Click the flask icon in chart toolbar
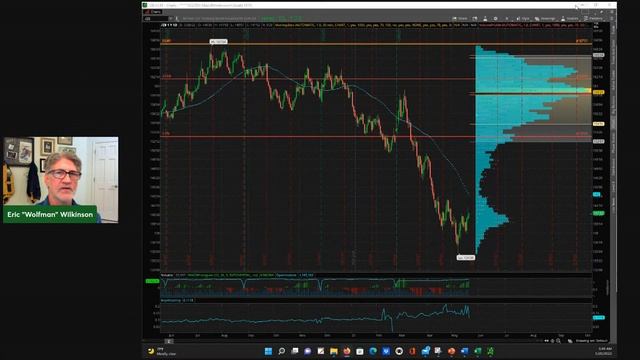 (485, 19)
